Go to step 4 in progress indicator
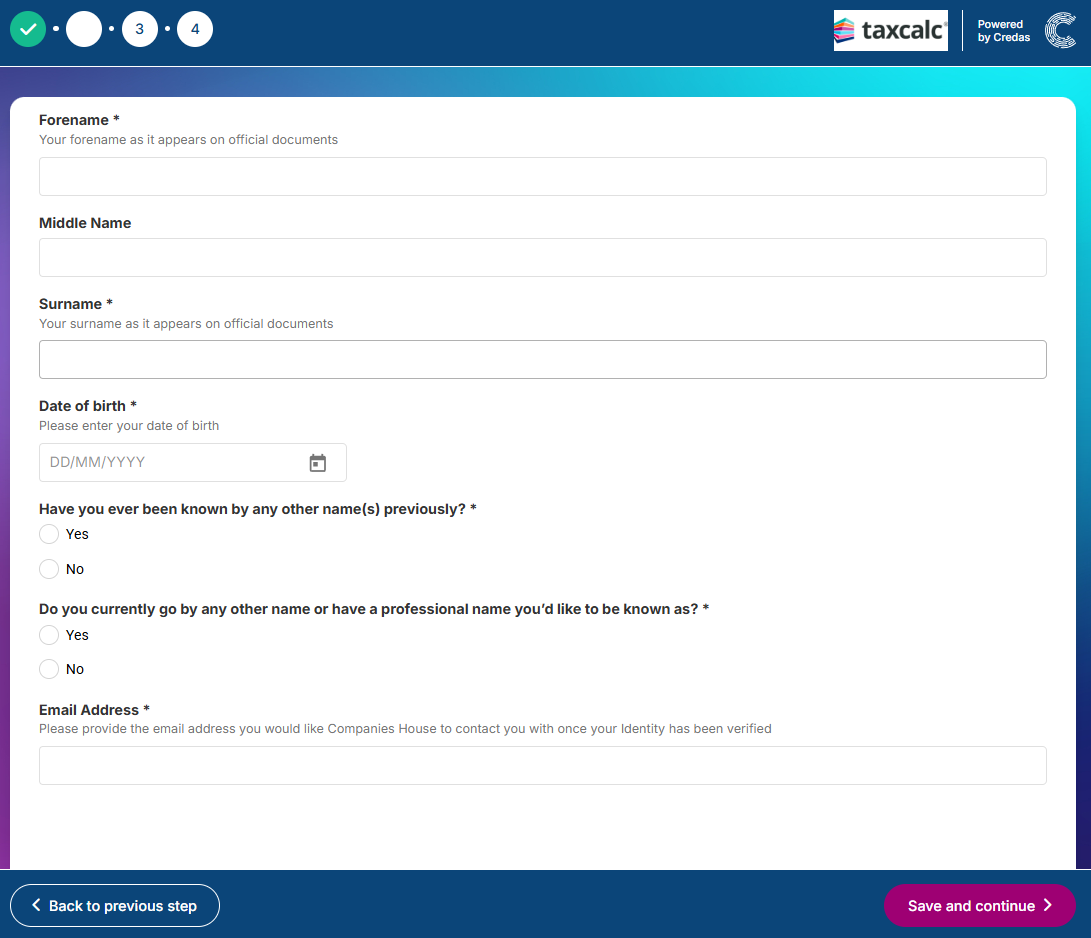This screenshot has height=938, width=1091. pyautogui.click(x=195, y=29)
